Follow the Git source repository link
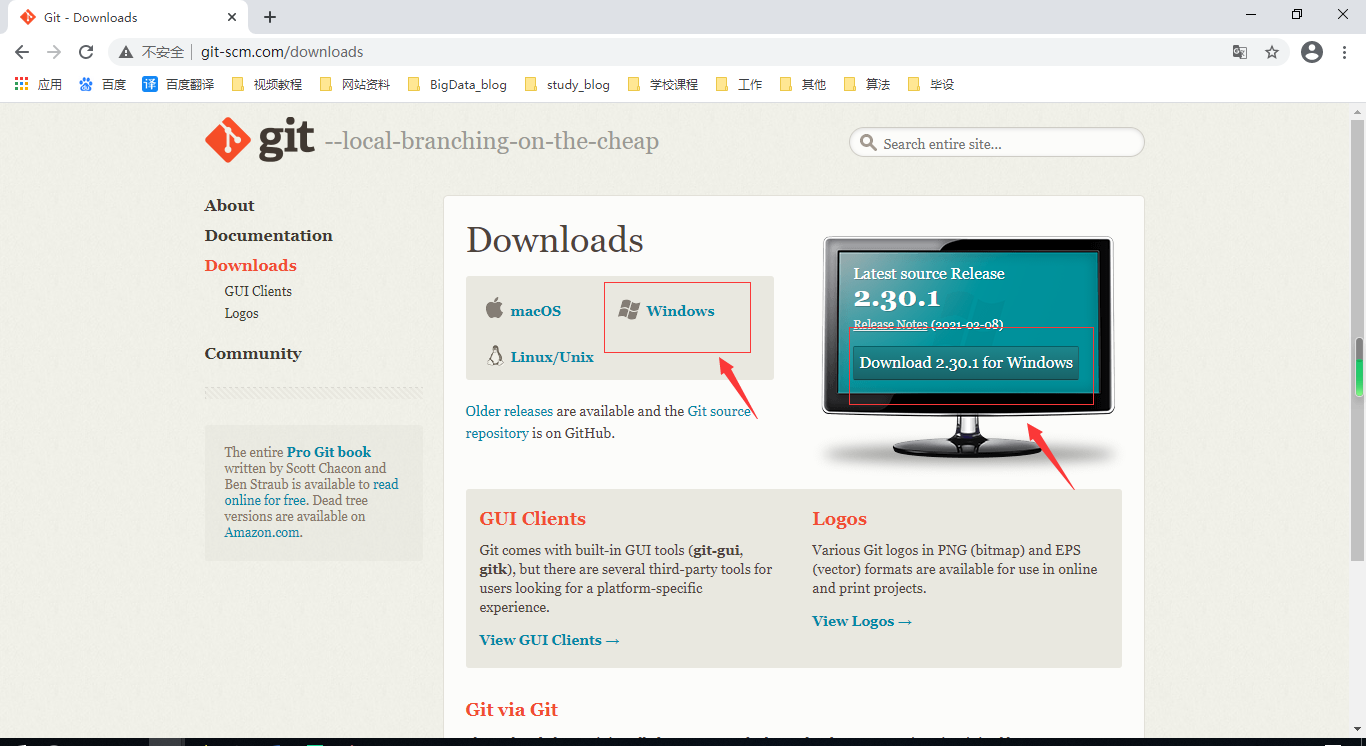The image size is (1366, 746). 608,422
